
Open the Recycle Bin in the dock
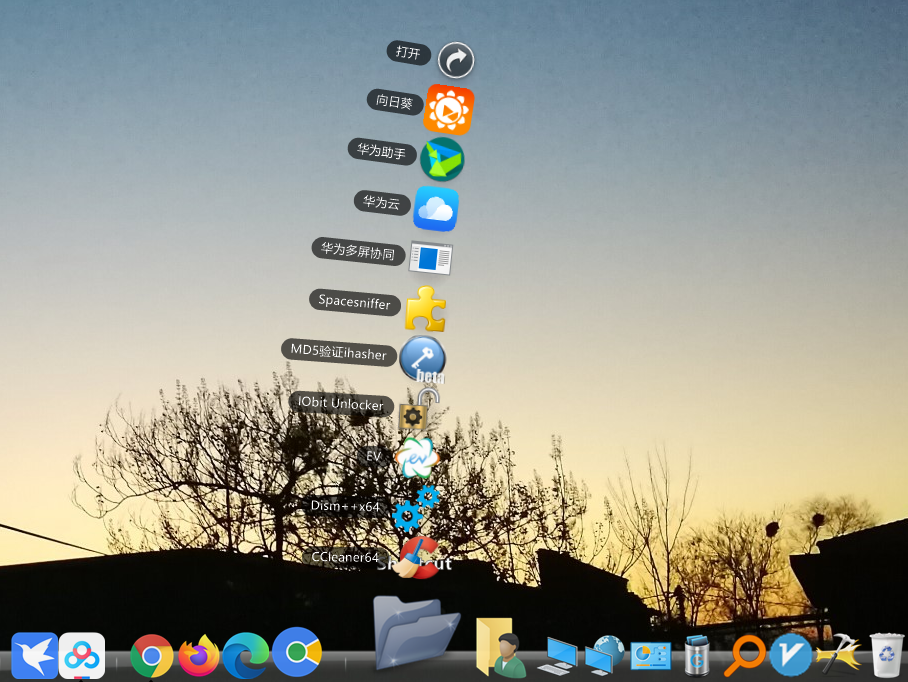click(x=887, y=655)
